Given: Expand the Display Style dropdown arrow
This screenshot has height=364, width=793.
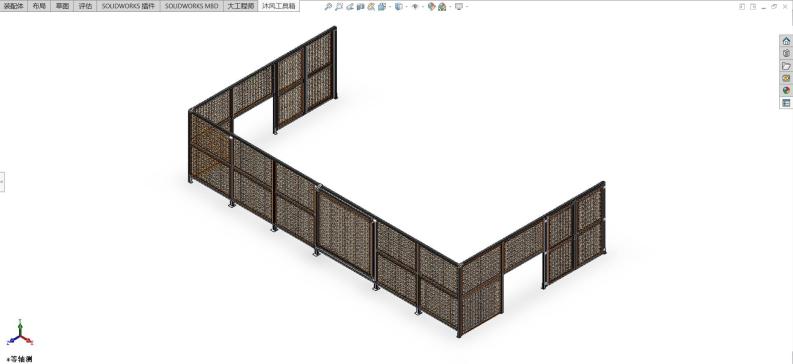Looking at the screenshot, I should 407,7.
